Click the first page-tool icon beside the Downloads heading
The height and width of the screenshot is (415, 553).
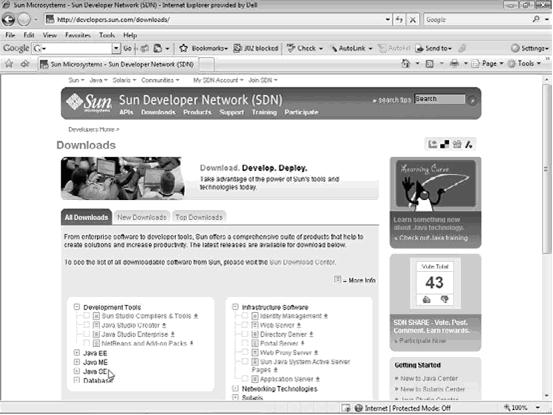(433, 144)
